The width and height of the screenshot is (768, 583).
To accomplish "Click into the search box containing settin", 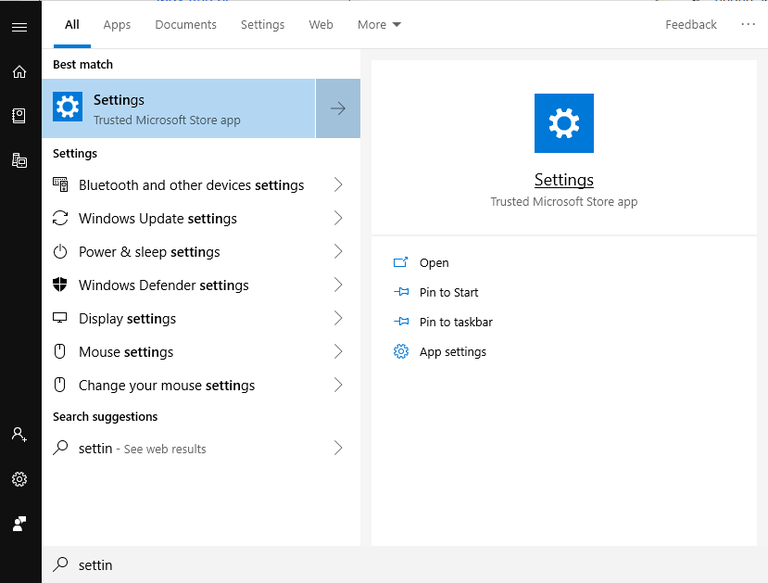I will coord(405,564).
